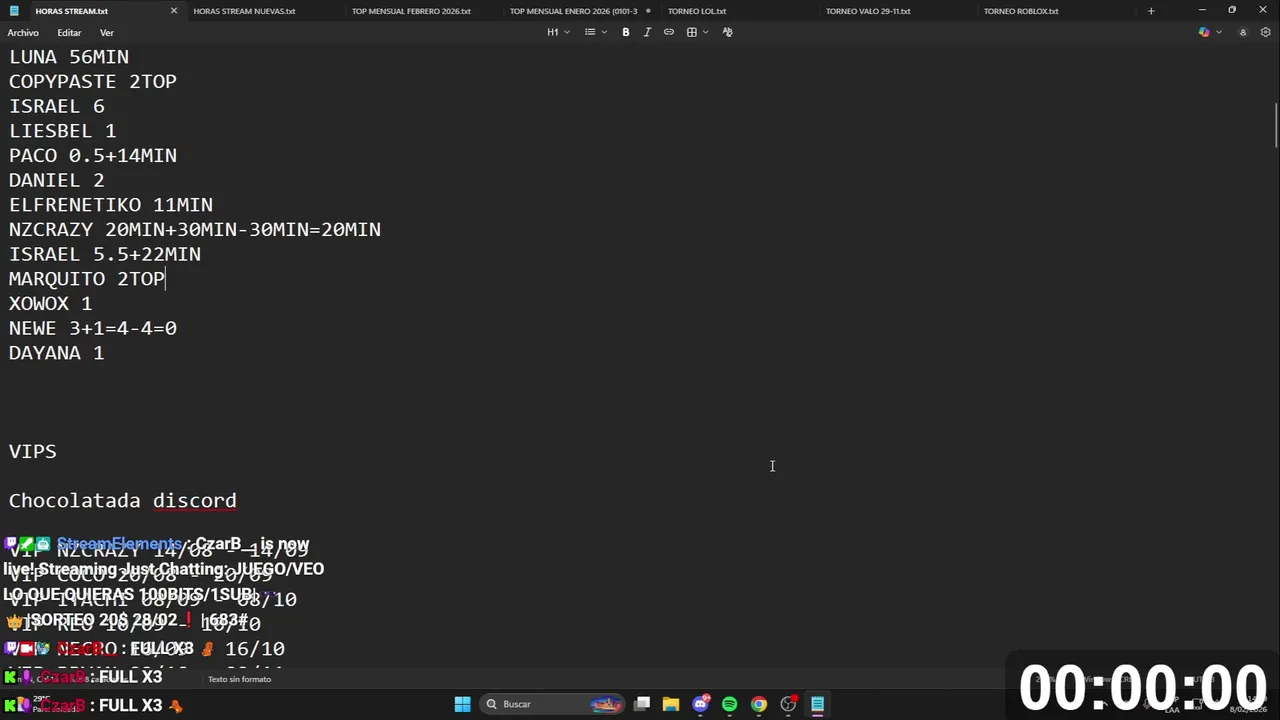Open Notepad settings gear
1280x720 pixels.
pos(1265,32)
